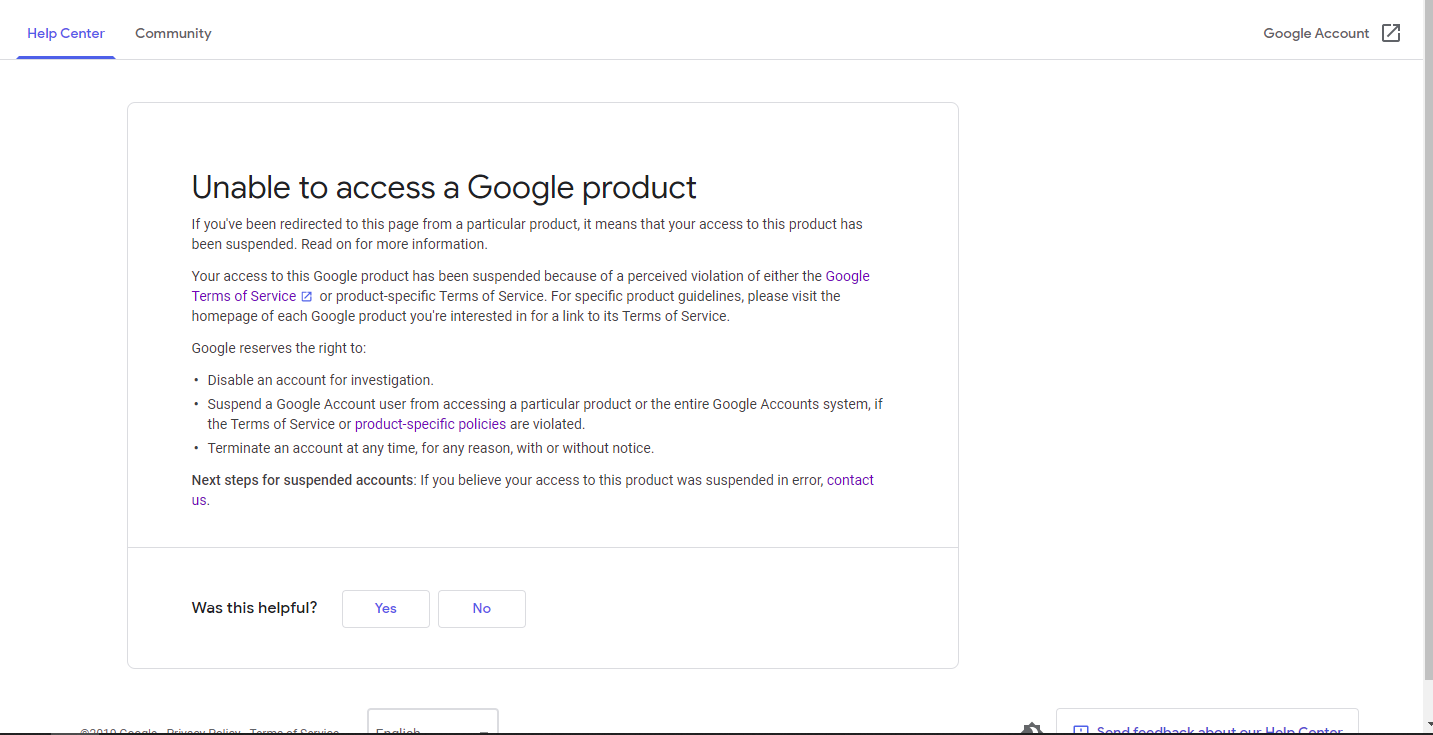Open the Terms of Service footer link

[x=294, y=731]
